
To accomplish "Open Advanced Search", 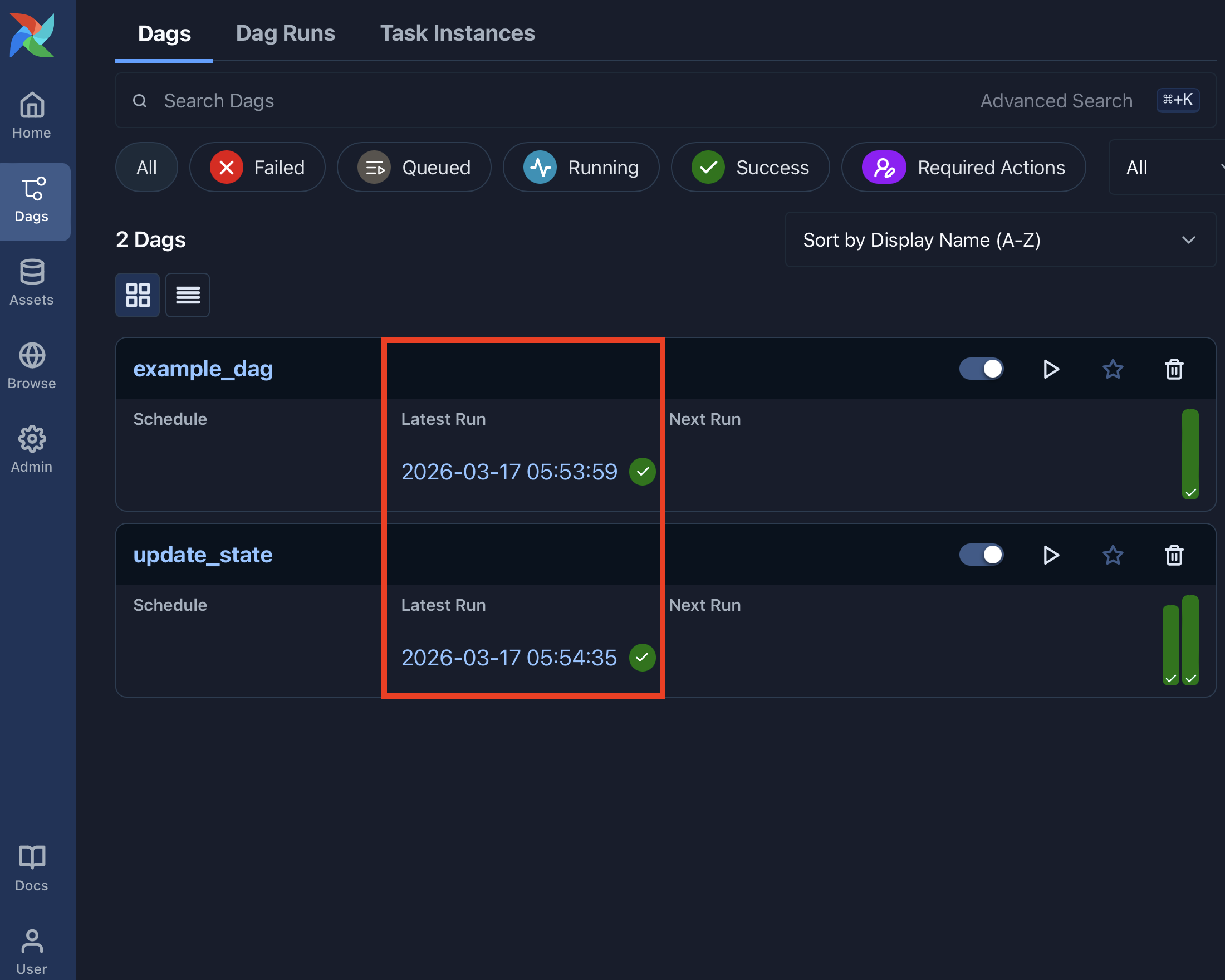I will coord(1056,101).
